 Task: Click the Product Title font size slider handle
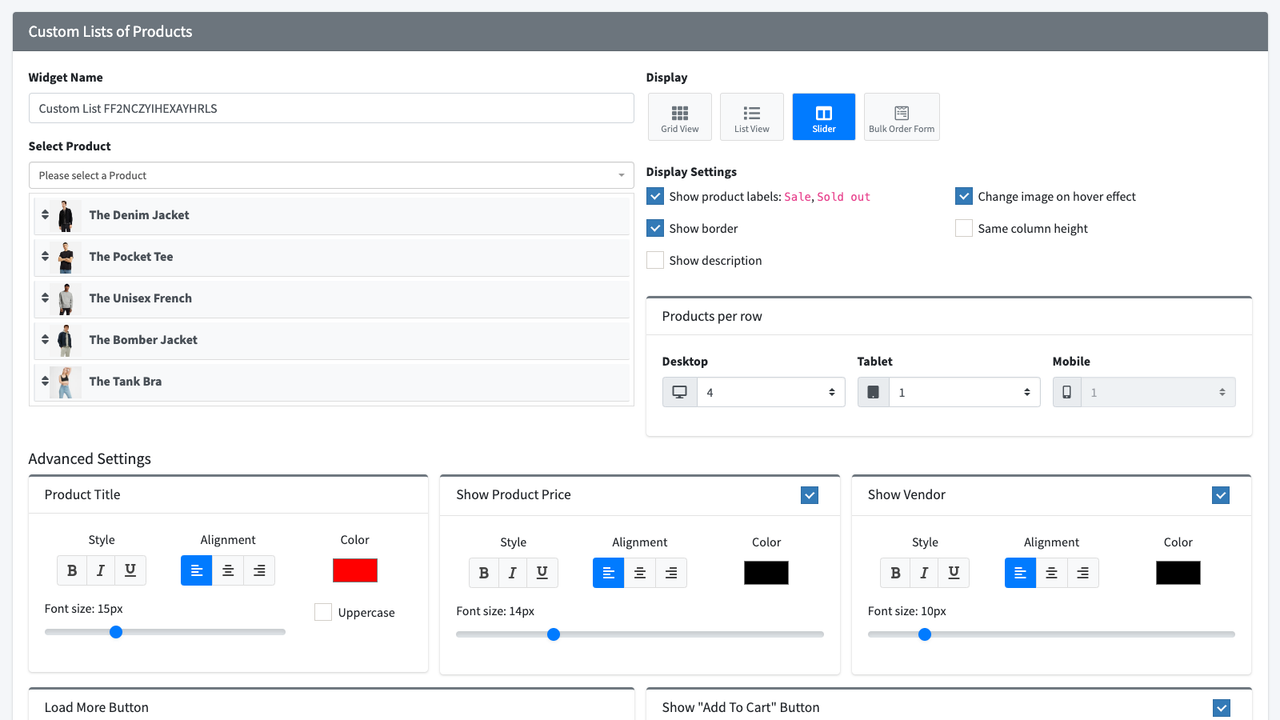116,632
